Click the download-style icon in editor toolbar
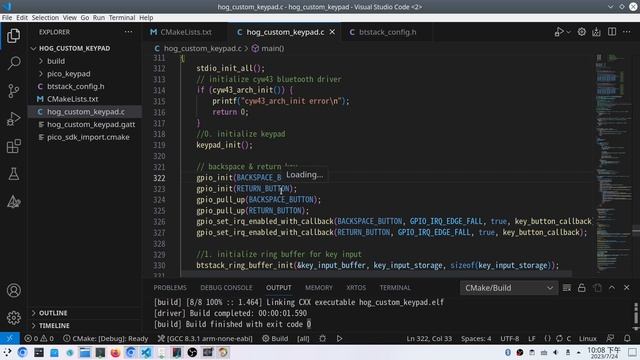640x360 pixels. coord(596,32)
